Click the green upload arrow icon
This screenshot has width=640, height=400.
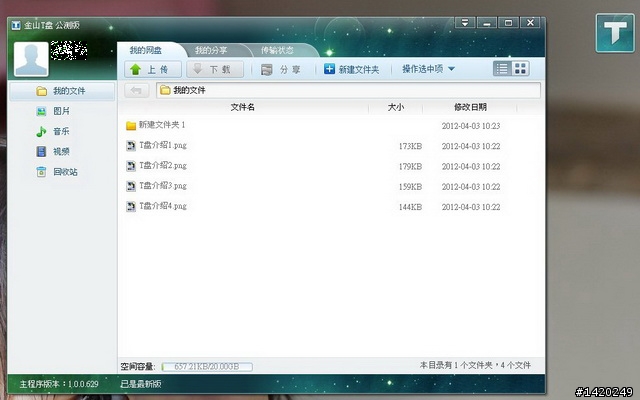click(x=136, y=69)
